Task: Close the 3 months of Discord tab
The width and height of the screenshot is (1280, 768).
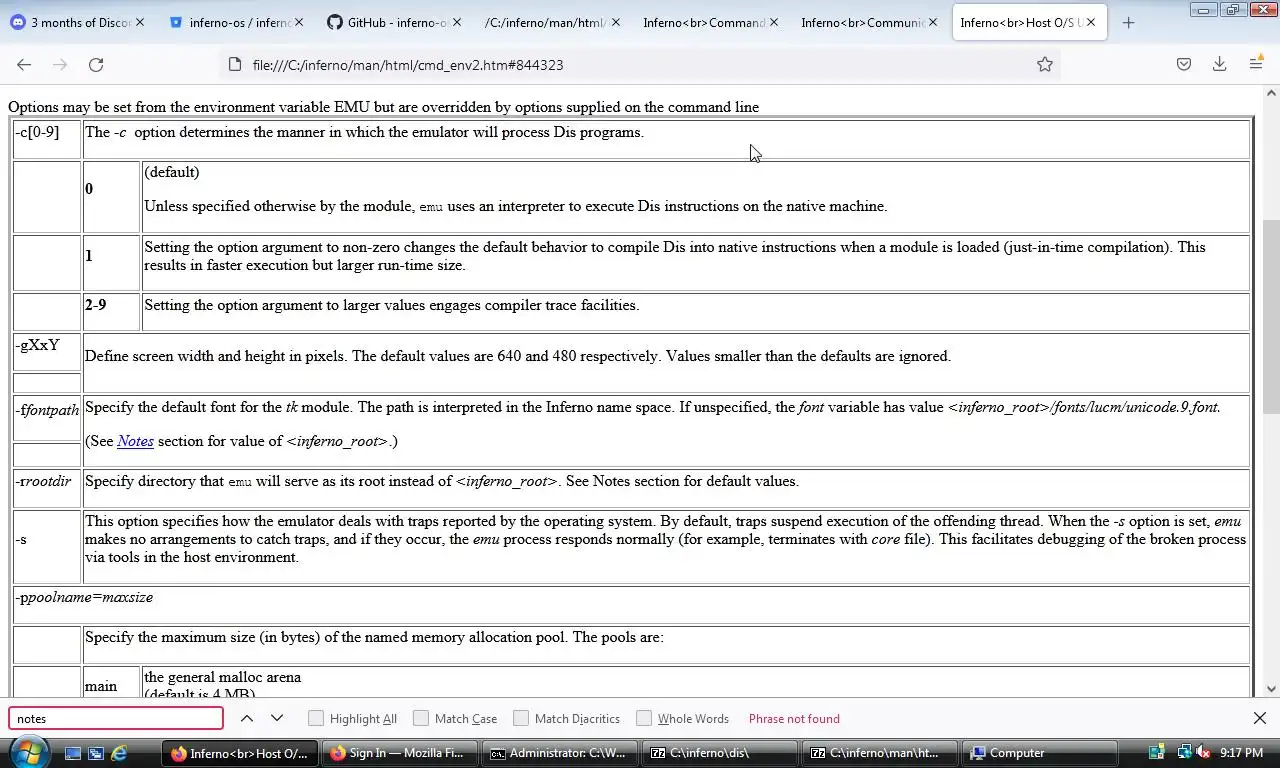Action: tap(140, 22)
